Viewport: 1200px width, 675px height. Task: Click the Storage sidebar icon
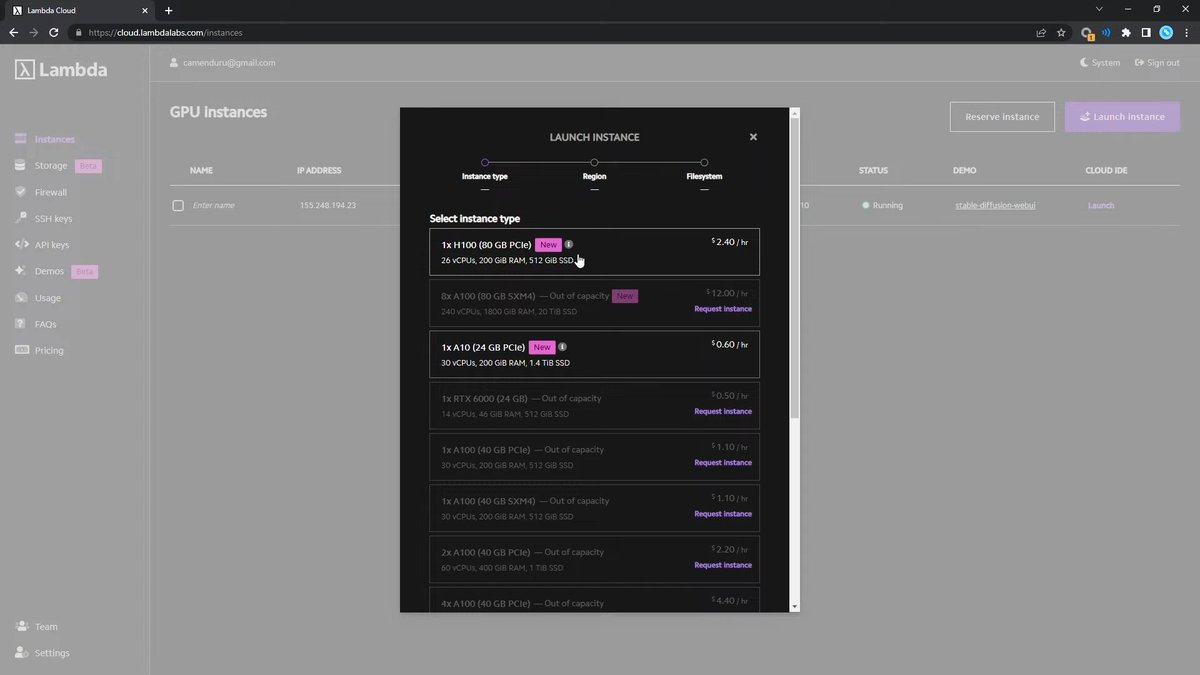click(21, 165)
